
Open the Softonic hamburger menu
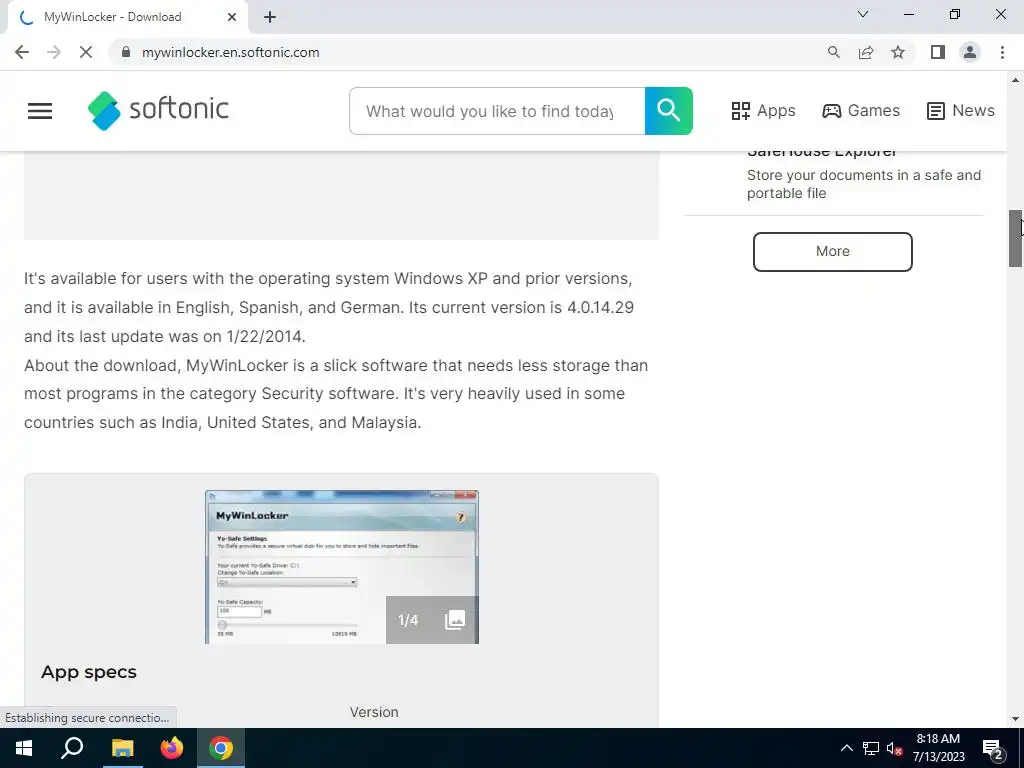pos(40,111)
